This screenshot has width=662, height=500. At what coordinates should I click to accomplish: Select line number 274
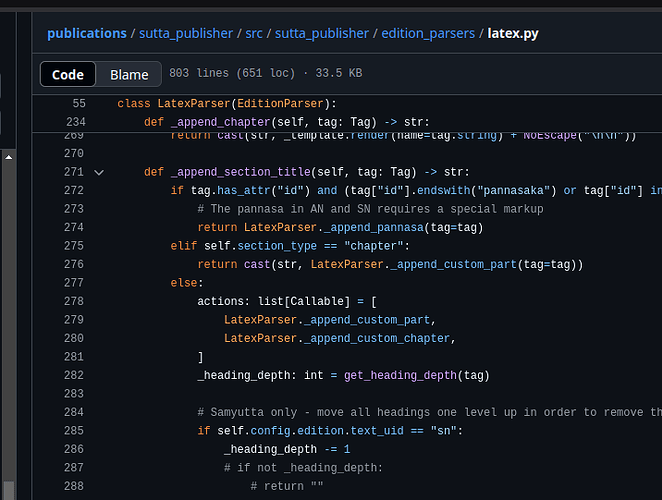pyautogui.click(x=74, y=227)
